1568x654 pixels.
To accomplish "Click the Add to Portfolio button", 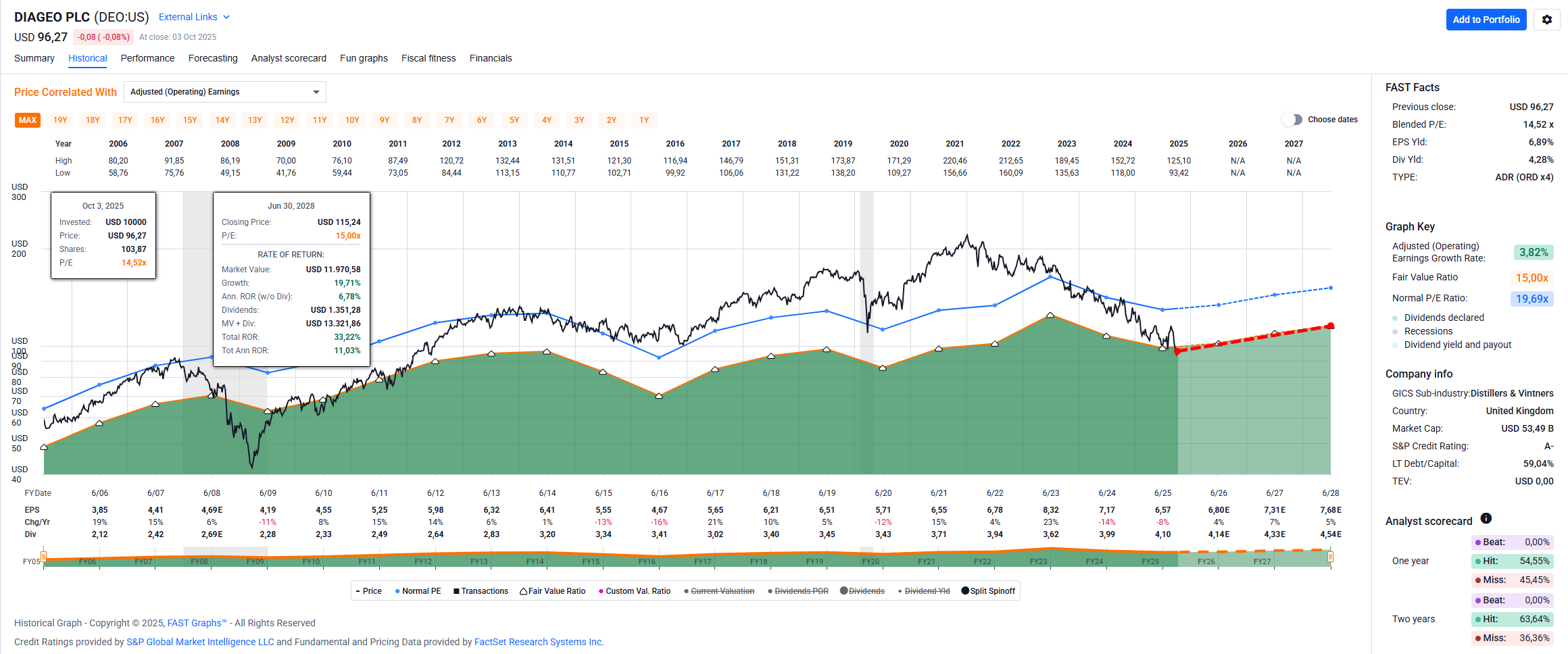I will (1486, 20).
